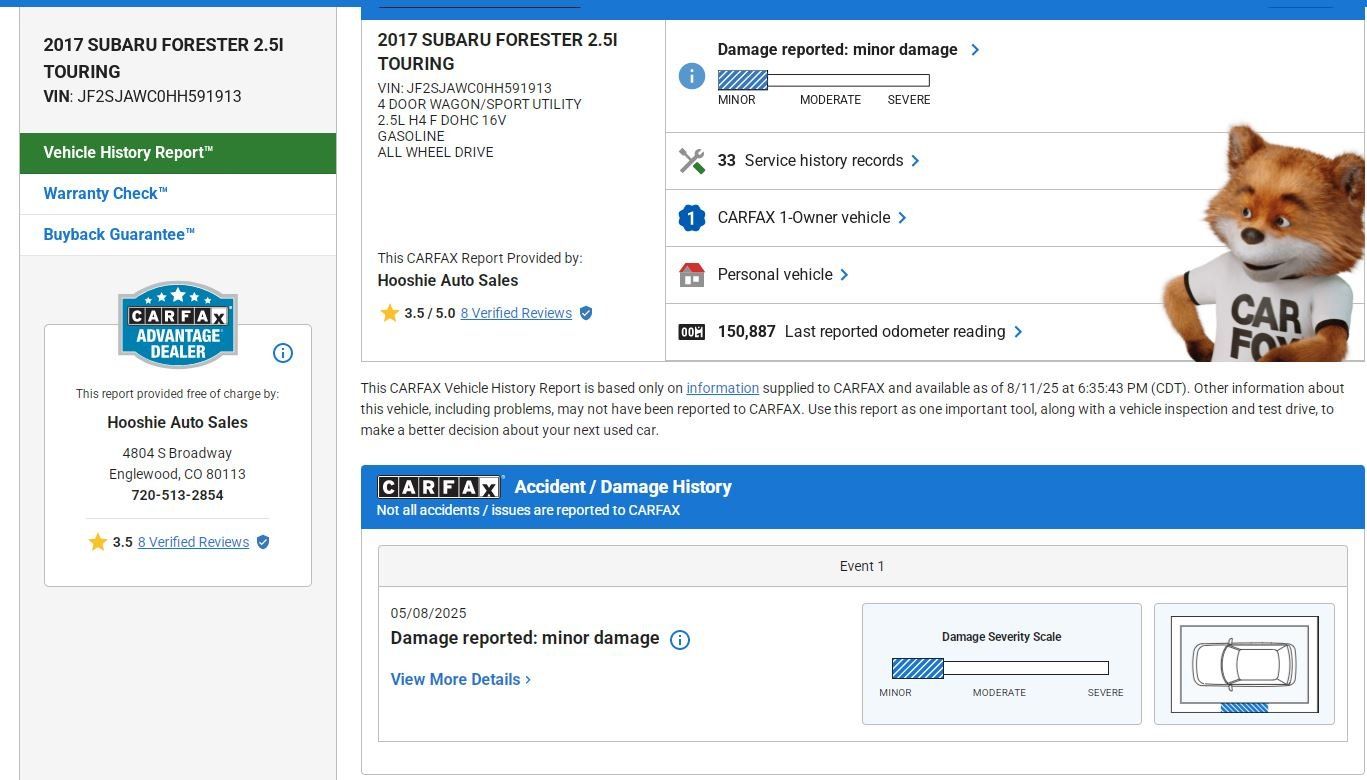Click the Accident / Damage History heading
Screen dimensions: 1367x780
[623, 487]
